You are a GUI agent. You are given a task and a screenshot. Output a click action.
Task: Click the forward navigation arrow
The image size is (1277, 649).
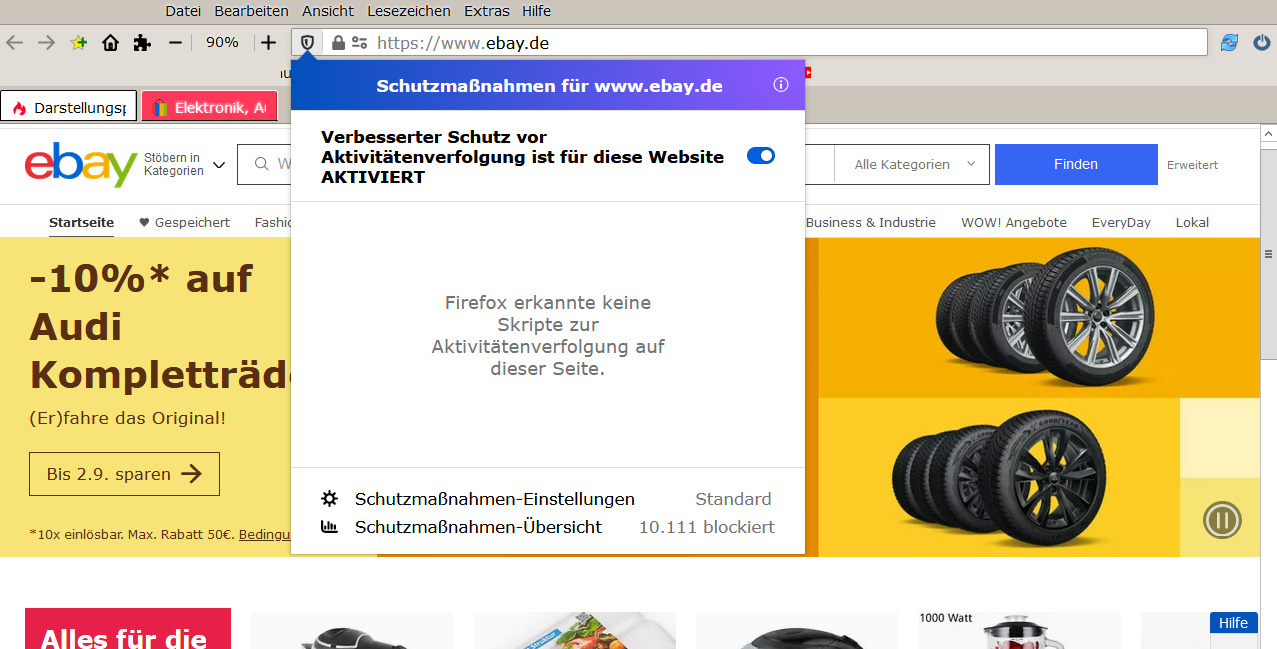coord(46,43)
